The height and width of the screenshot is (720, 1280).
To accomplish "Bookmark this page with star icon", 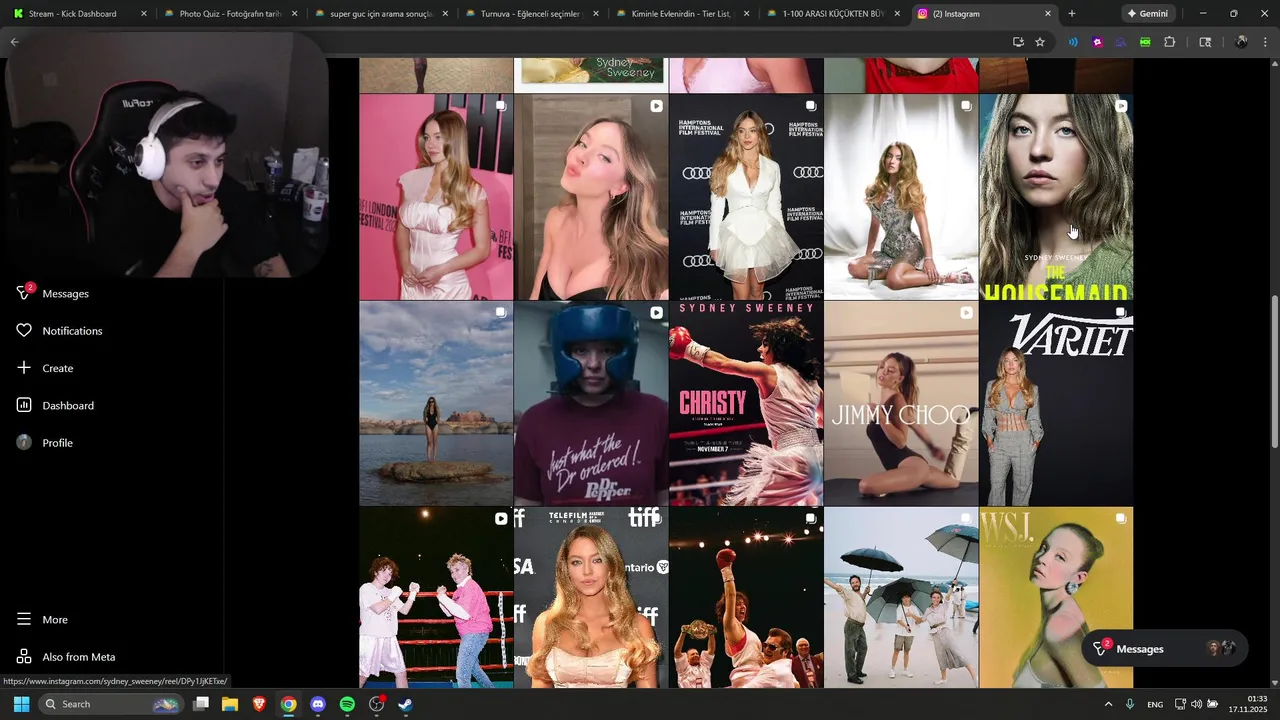I will 1040,42.
